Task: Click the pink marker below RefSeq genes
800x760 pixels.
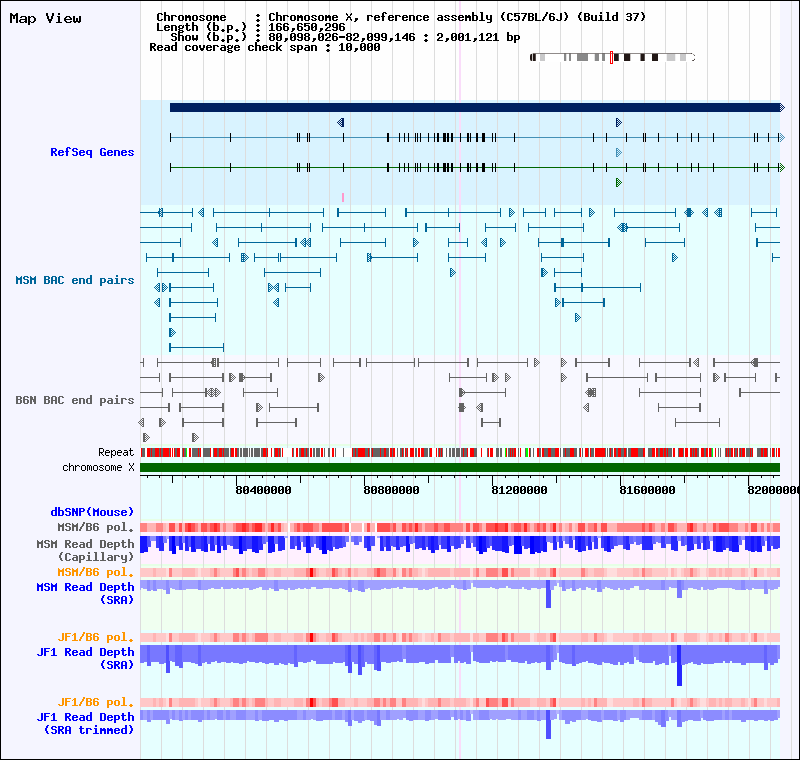Action: 343,197
